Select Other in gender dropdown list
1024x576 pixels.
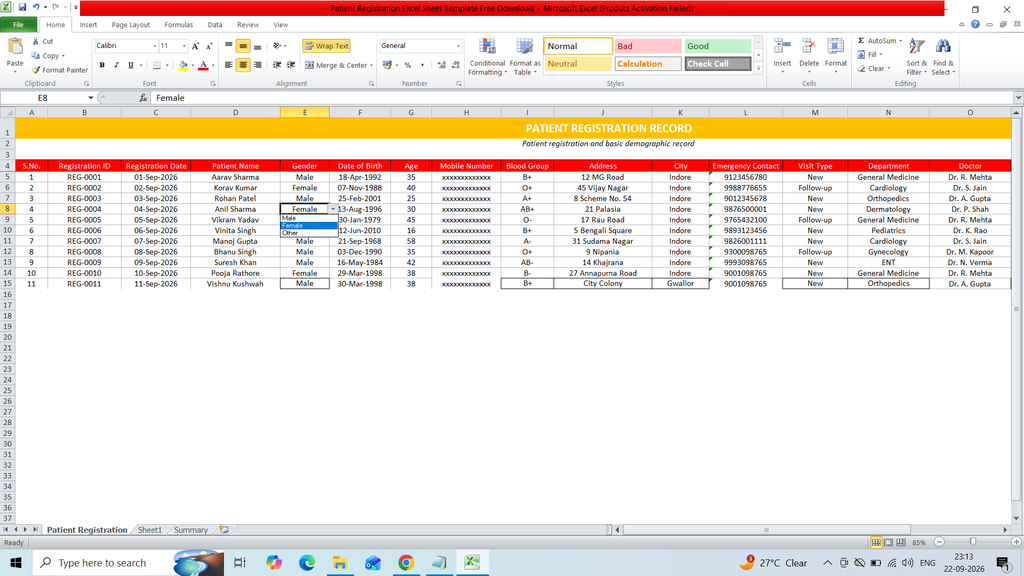click(x=309, y=233)
